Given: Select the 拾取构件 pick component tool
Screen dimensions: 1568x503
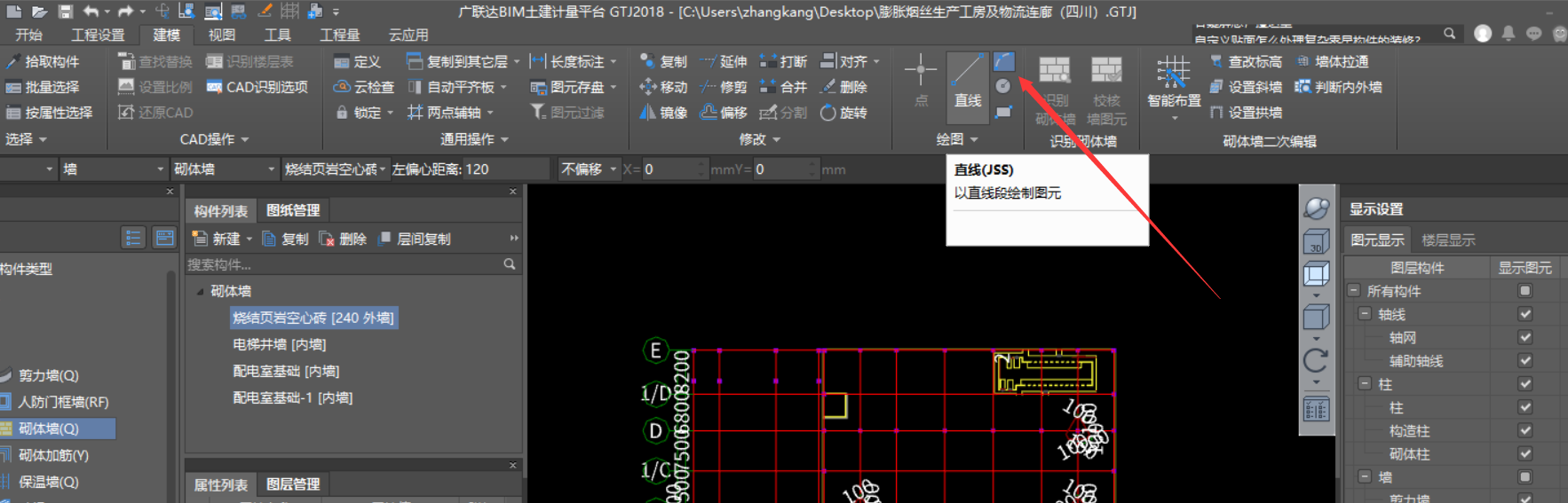Looking at the screenshot, I should click(x=43, y=61).
